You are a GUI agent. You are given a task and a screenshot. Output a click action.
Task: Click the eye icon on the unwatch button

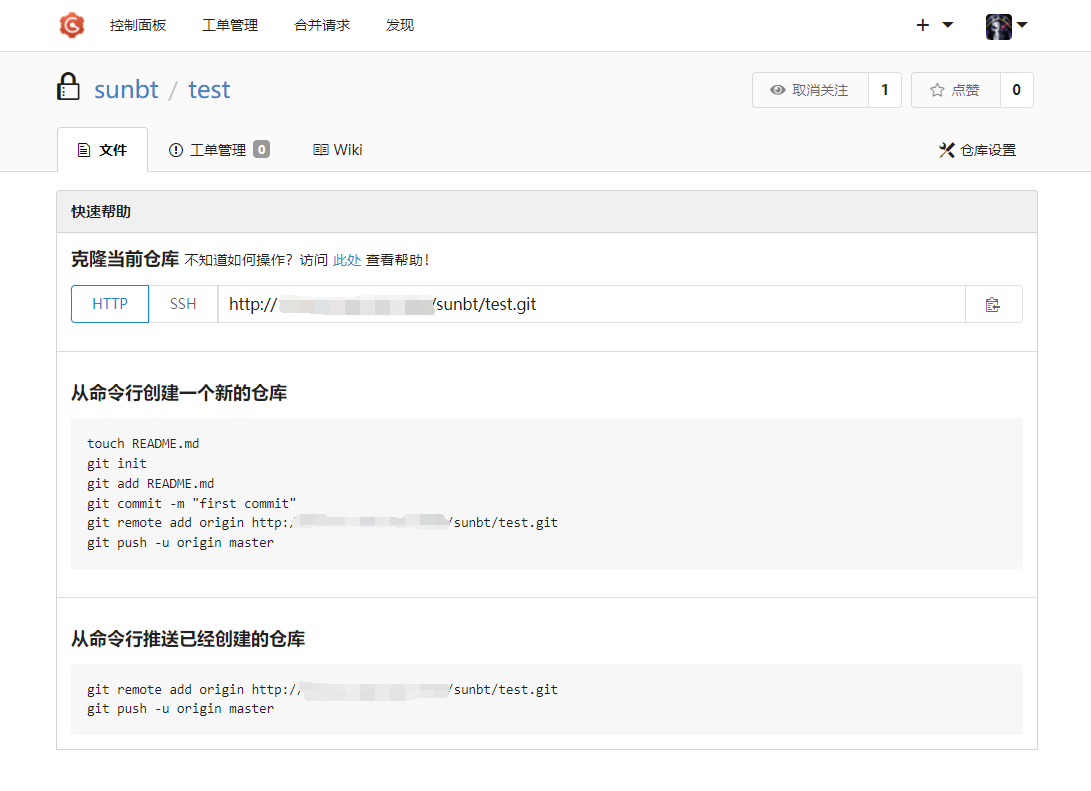(778, 89)
